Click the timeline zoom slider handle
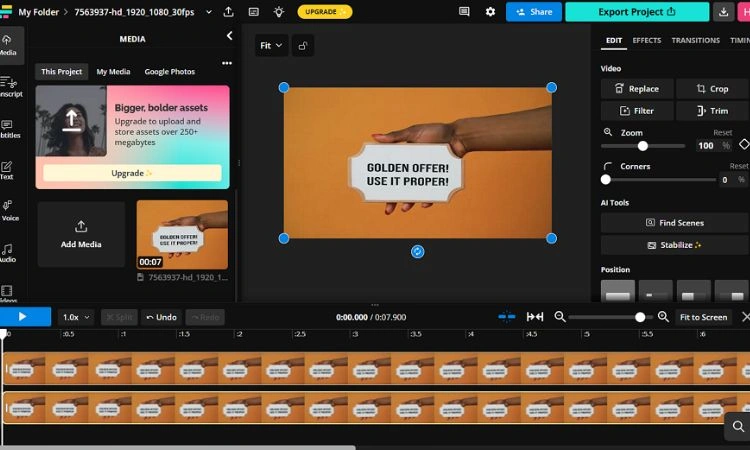 (x=640, y=317)
